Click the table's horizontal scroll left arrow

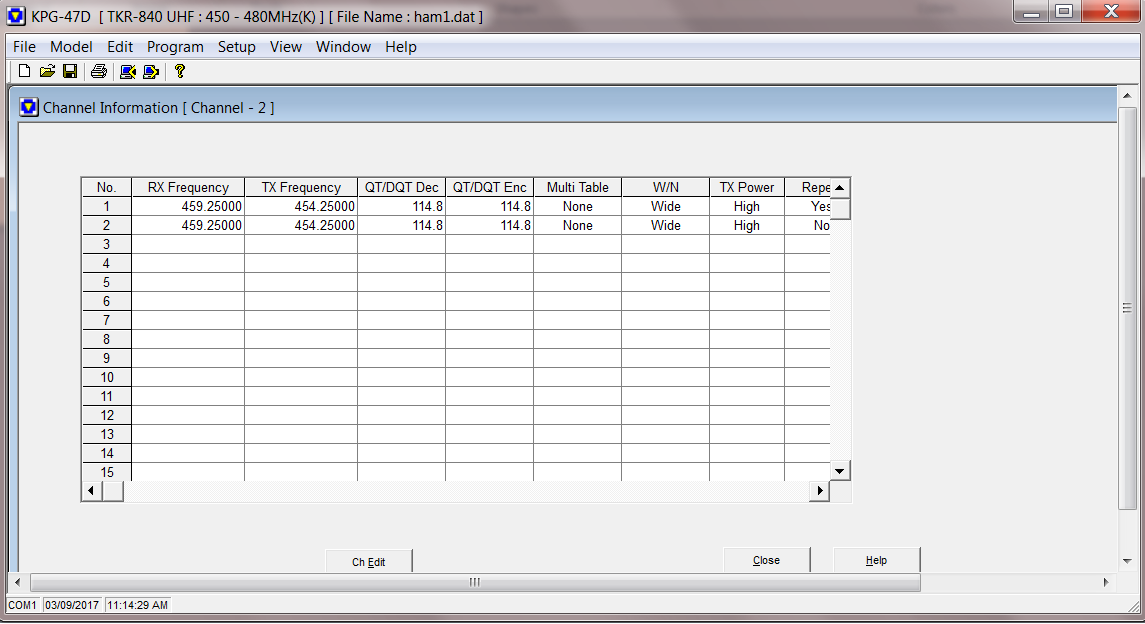(91, 491)
